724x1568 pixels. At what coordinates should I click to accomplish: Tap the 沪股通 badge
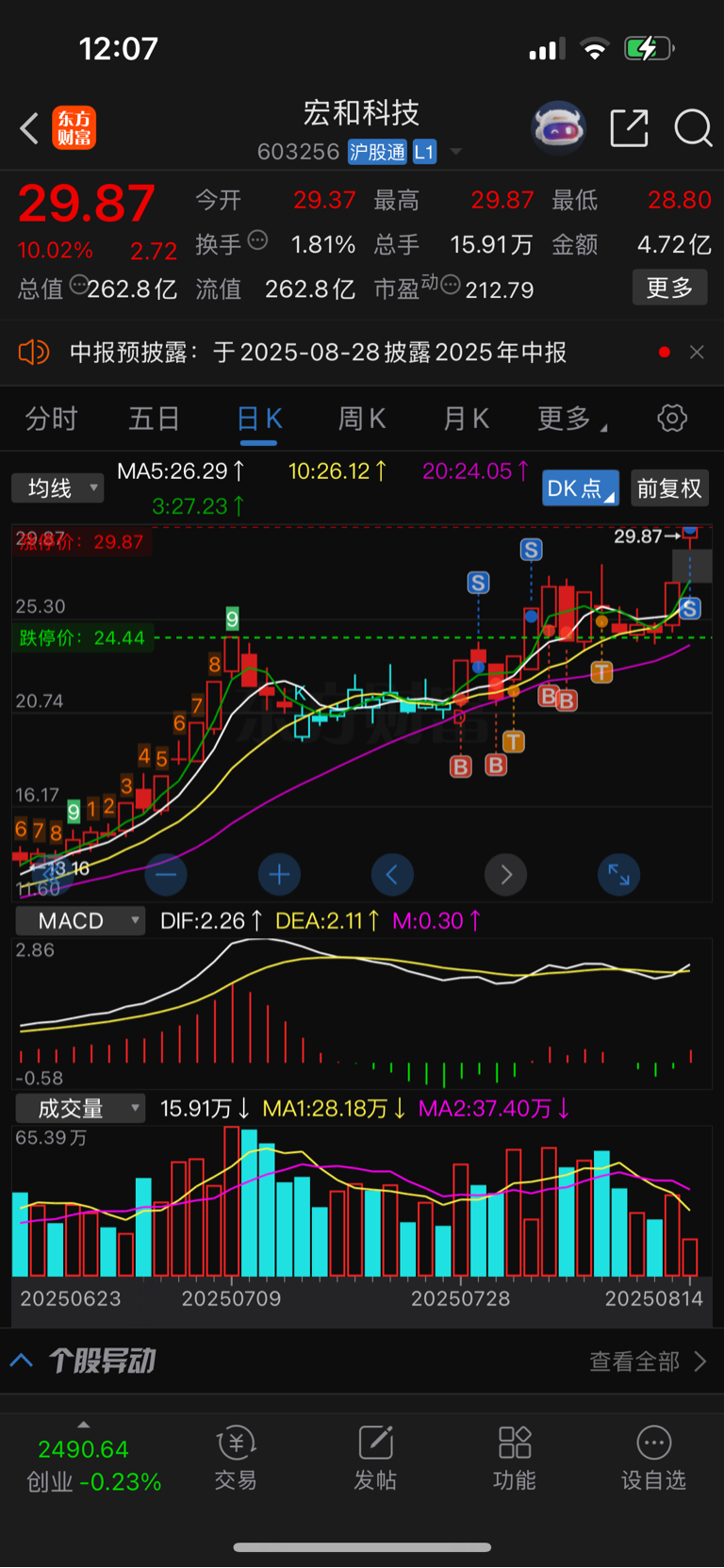(377, 152)
